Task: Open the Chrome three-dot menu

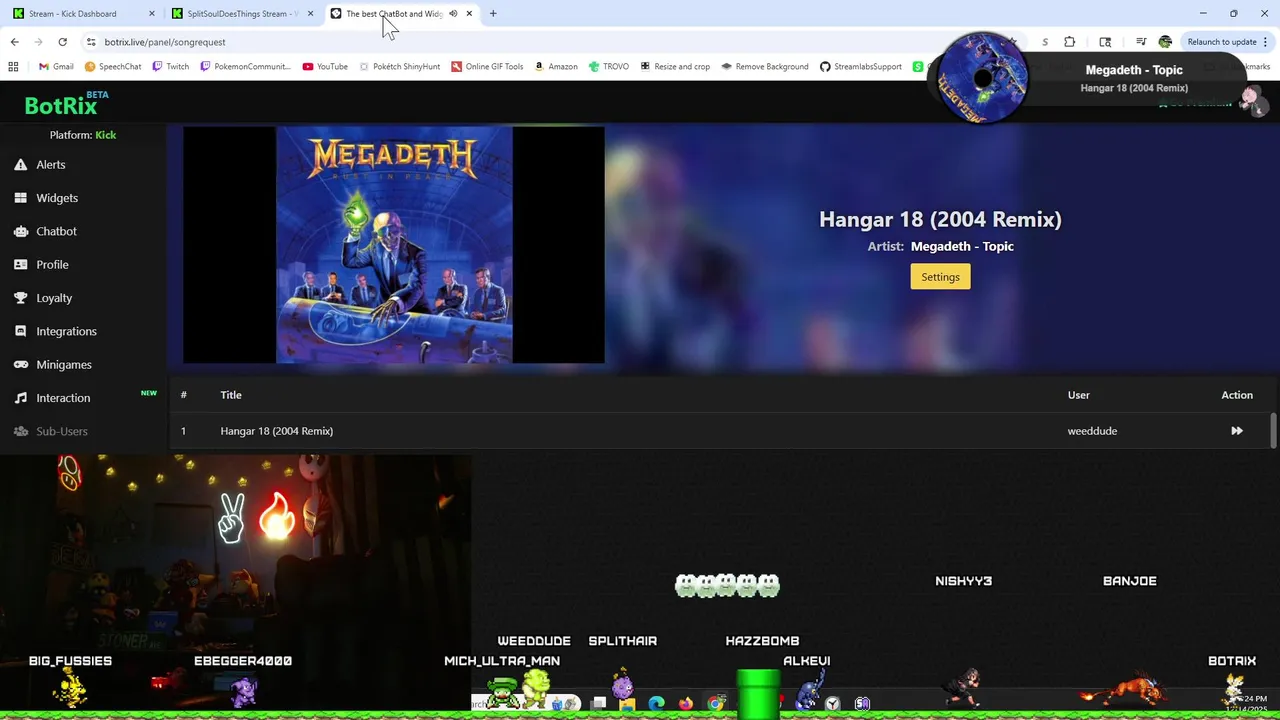Action: click(1267, 42)
